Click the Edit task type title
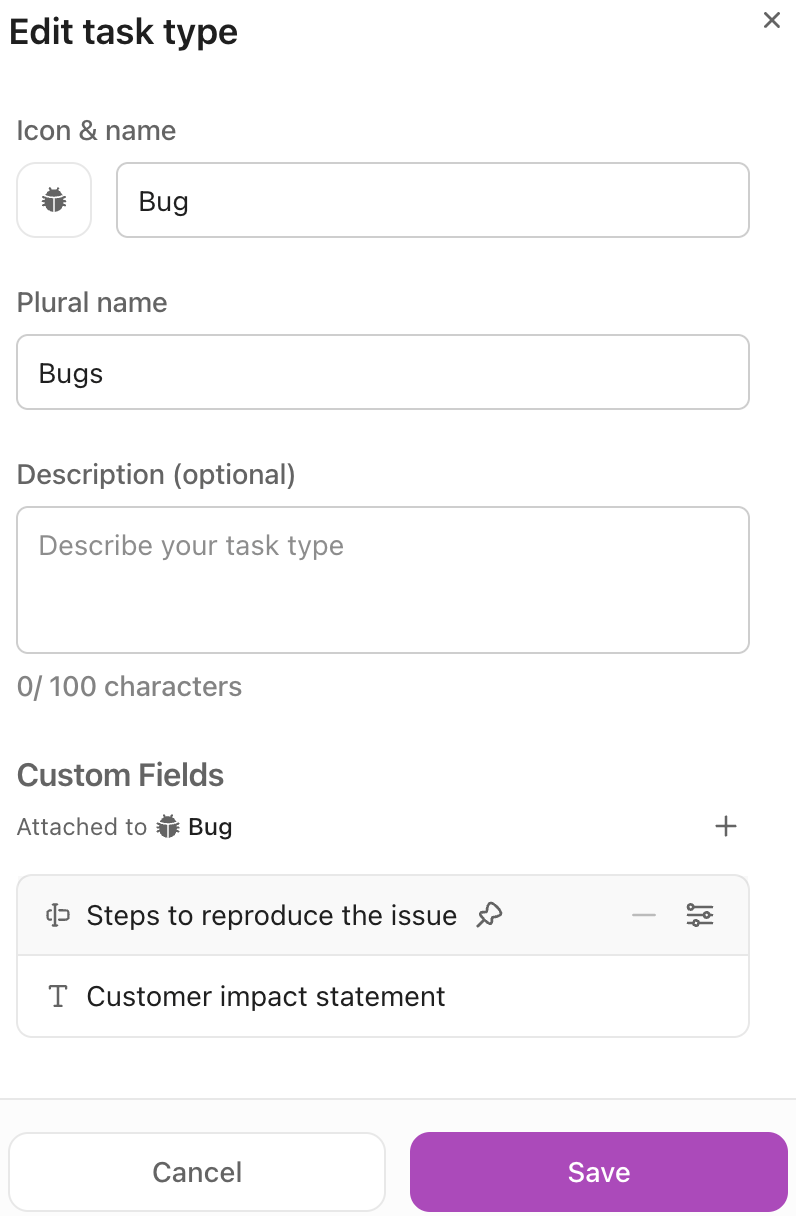Image resolution: width=796 pixels, height=1216 pixels. coord(123,31)
